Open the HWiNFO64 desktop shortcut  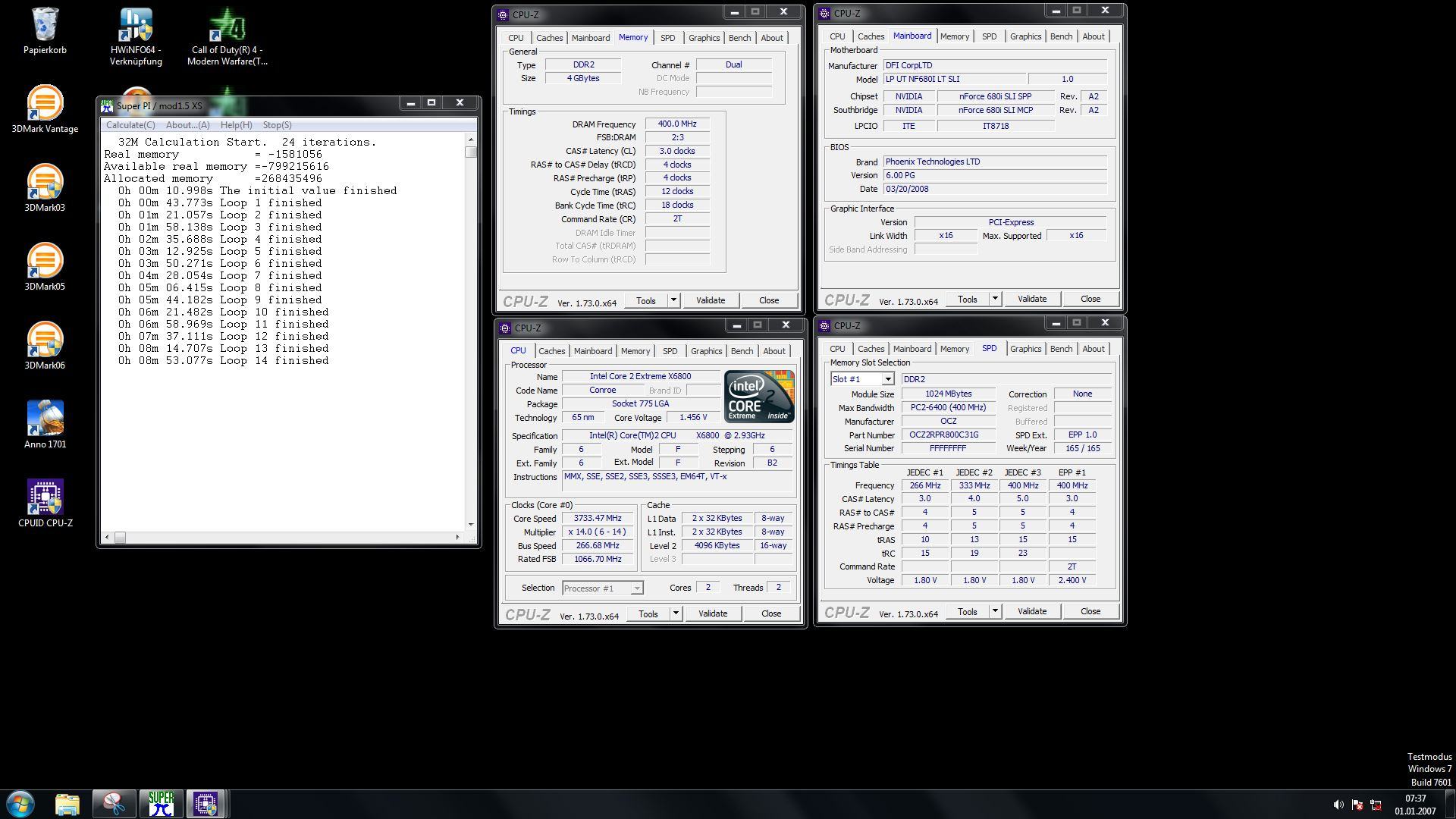pos(136,29)
